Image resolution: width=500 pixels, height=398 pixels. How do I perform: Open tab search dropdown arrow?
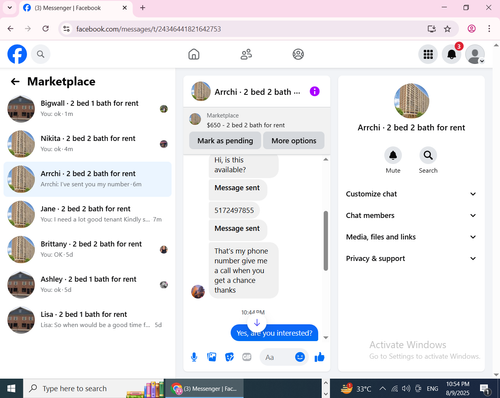[10, 7]
